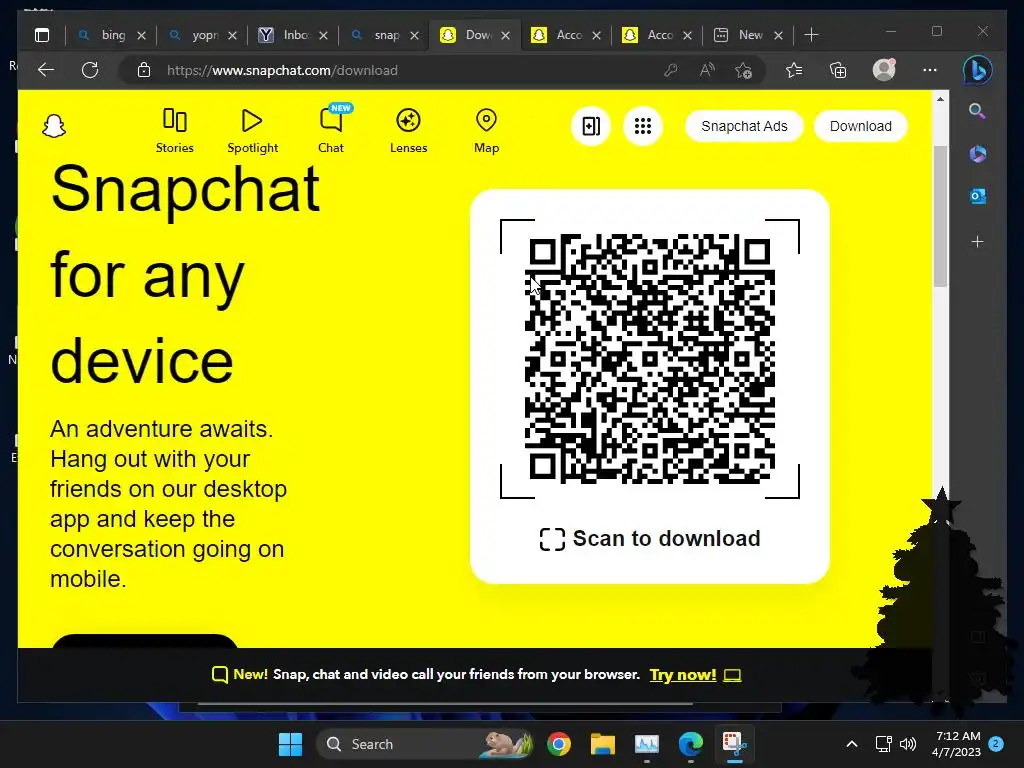Open the Favorites list
This screenshot has width=1024, height=768.
click(793, 70)
